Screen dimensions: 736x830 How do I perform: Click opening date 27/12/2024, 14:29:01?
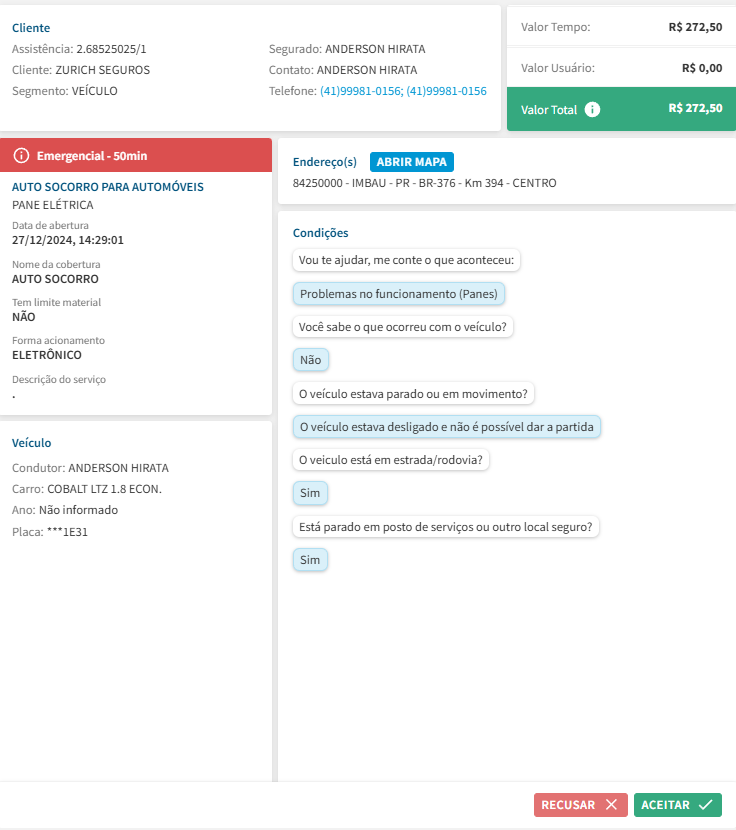tap(68, 240)
